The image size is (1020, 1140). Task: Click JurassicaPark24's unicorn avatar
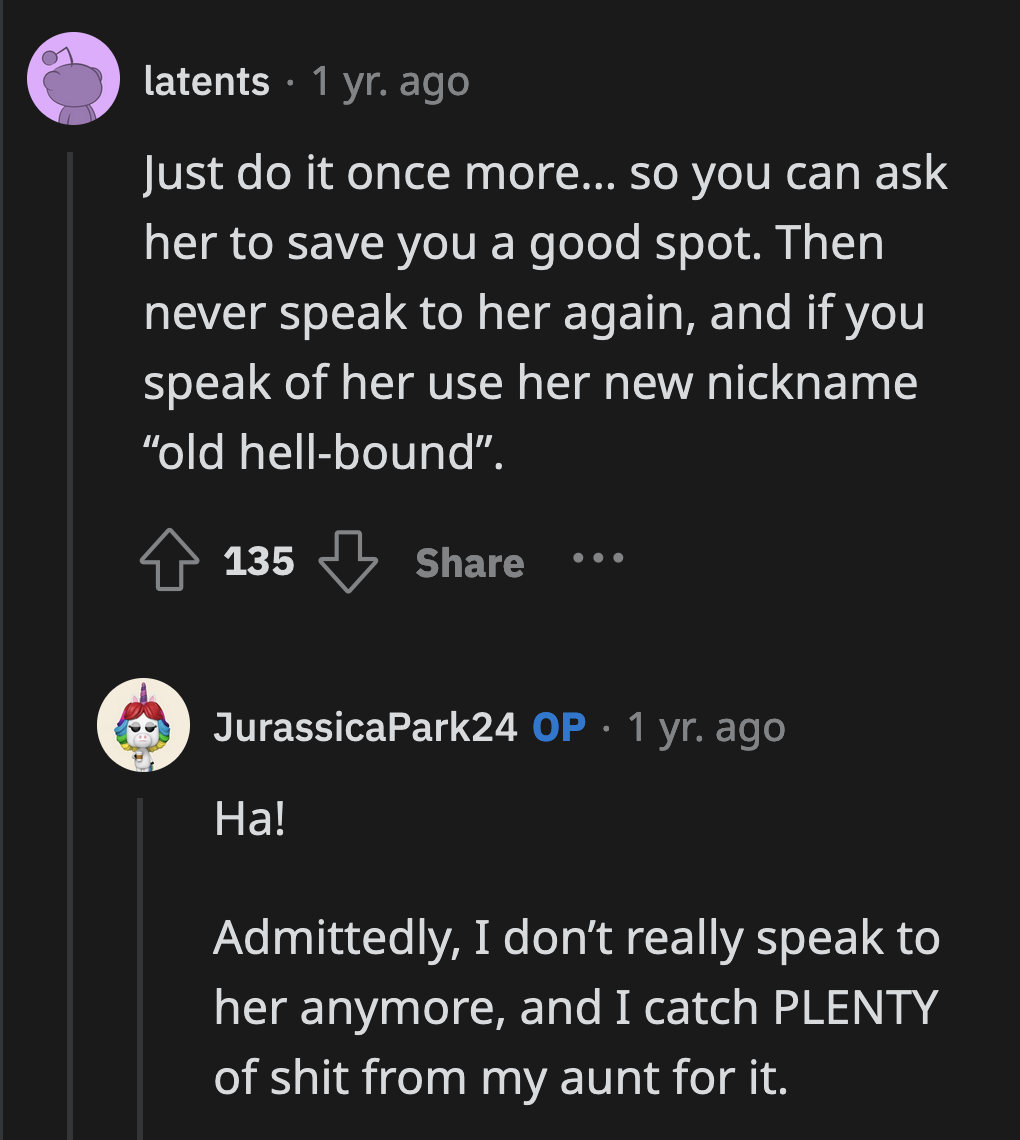(x=145, y=725)
